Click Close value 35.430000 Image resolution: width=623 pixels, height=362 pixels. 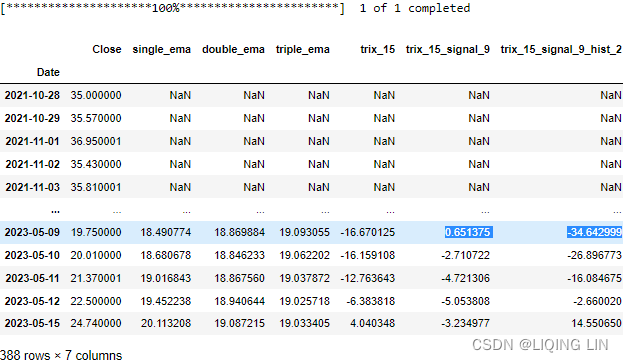point(96,165)
